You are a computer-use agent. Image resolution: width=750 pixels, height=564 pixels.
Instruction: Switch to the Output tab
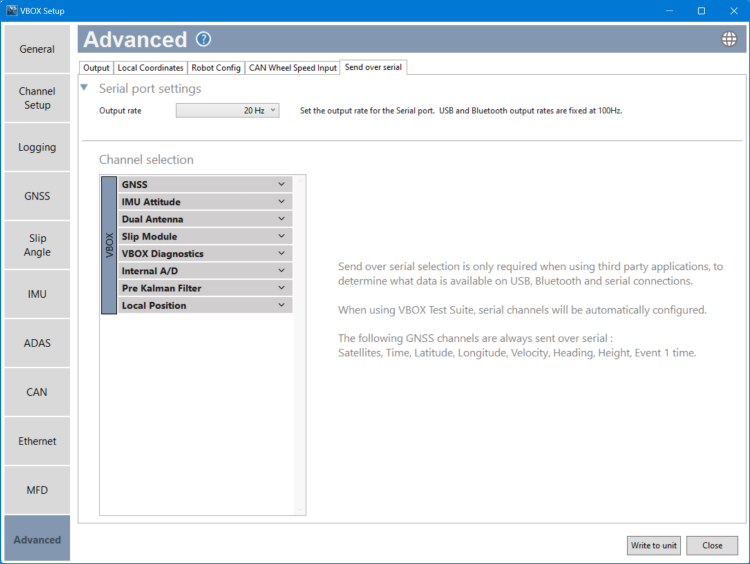[96, 68]
